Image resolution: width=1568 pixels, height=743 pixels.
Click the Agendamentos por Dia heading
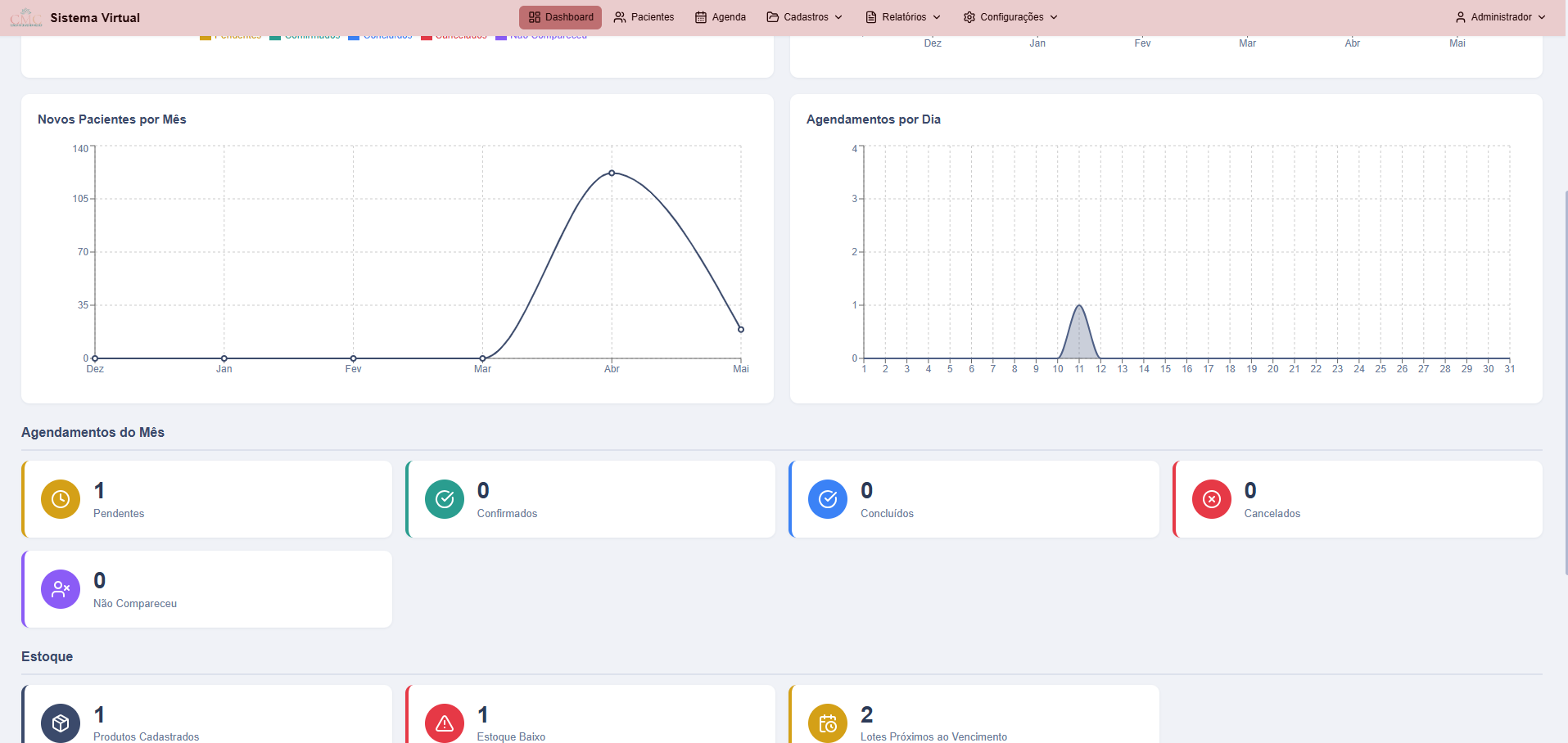coord(874,119)
